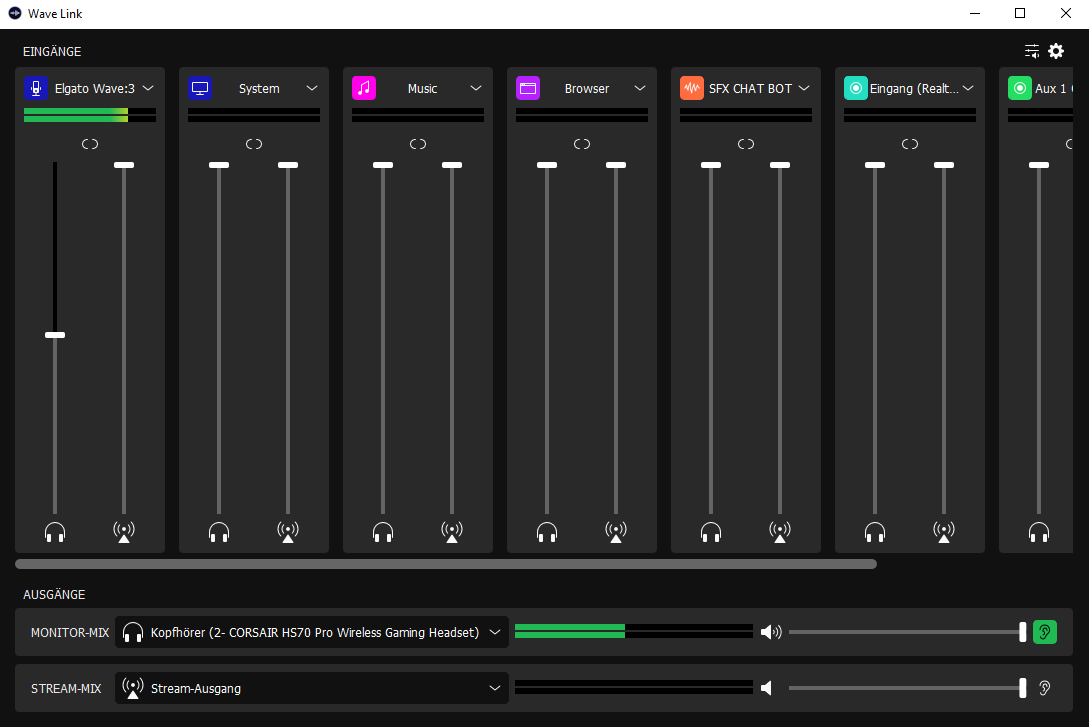Screen dimensions: 1089x727
Task: Toggle the green monitor mix listen ear
Action: [1044, 632]
